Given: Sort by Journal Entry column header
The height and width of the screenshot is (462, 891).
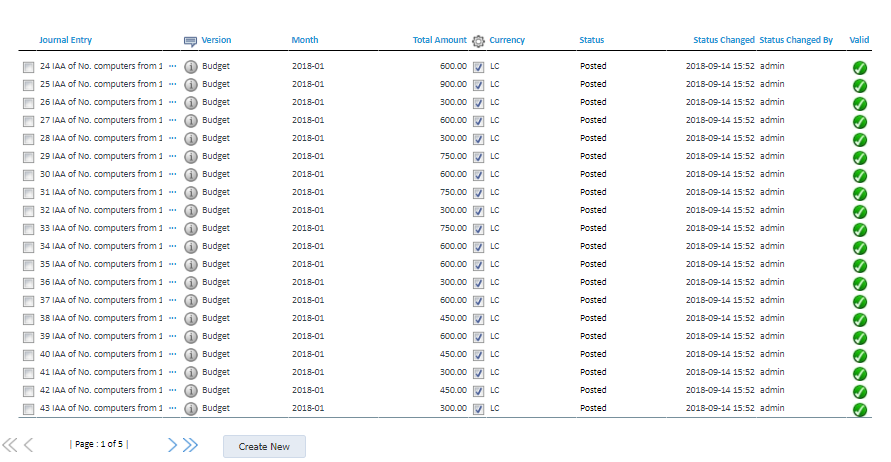Looking at the screenshot, I should pyautogui.click(x=65, y=40).
